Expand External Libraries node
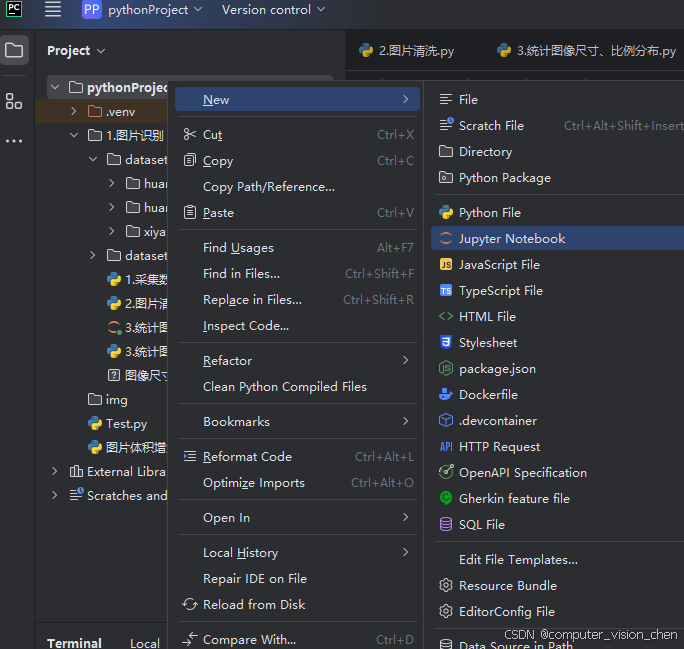 tap(55, 471)
